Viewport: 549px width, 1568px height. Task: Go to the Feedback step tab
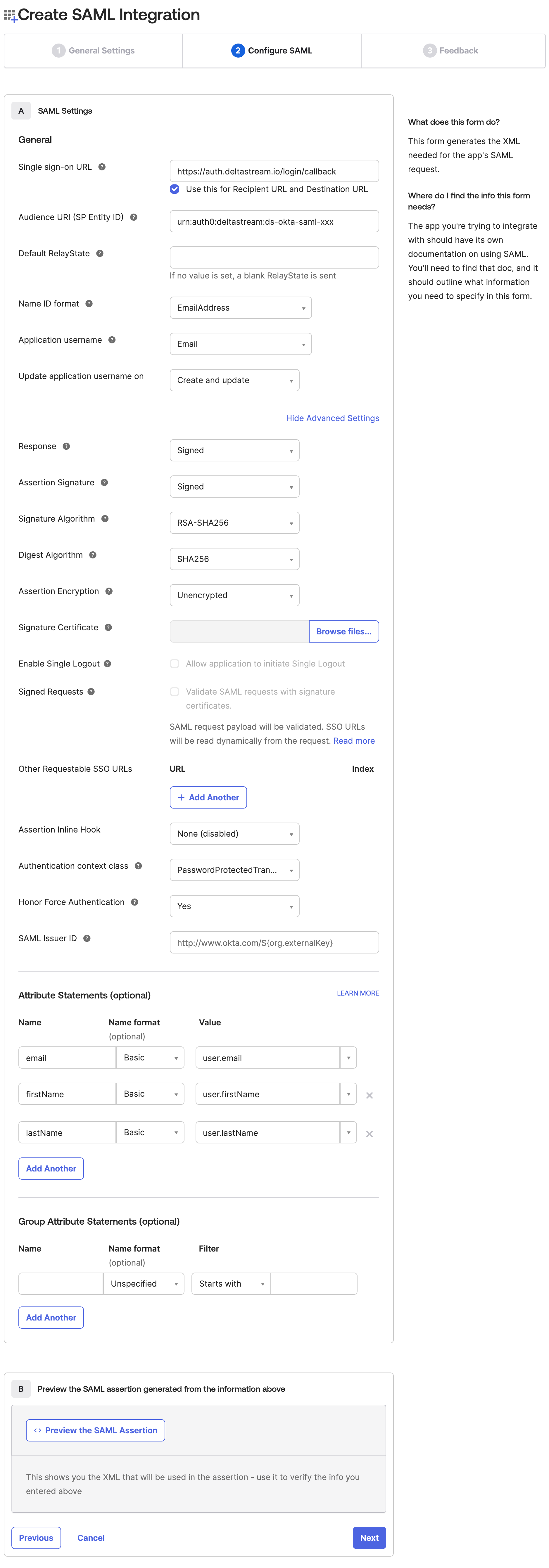pos(453,51)
